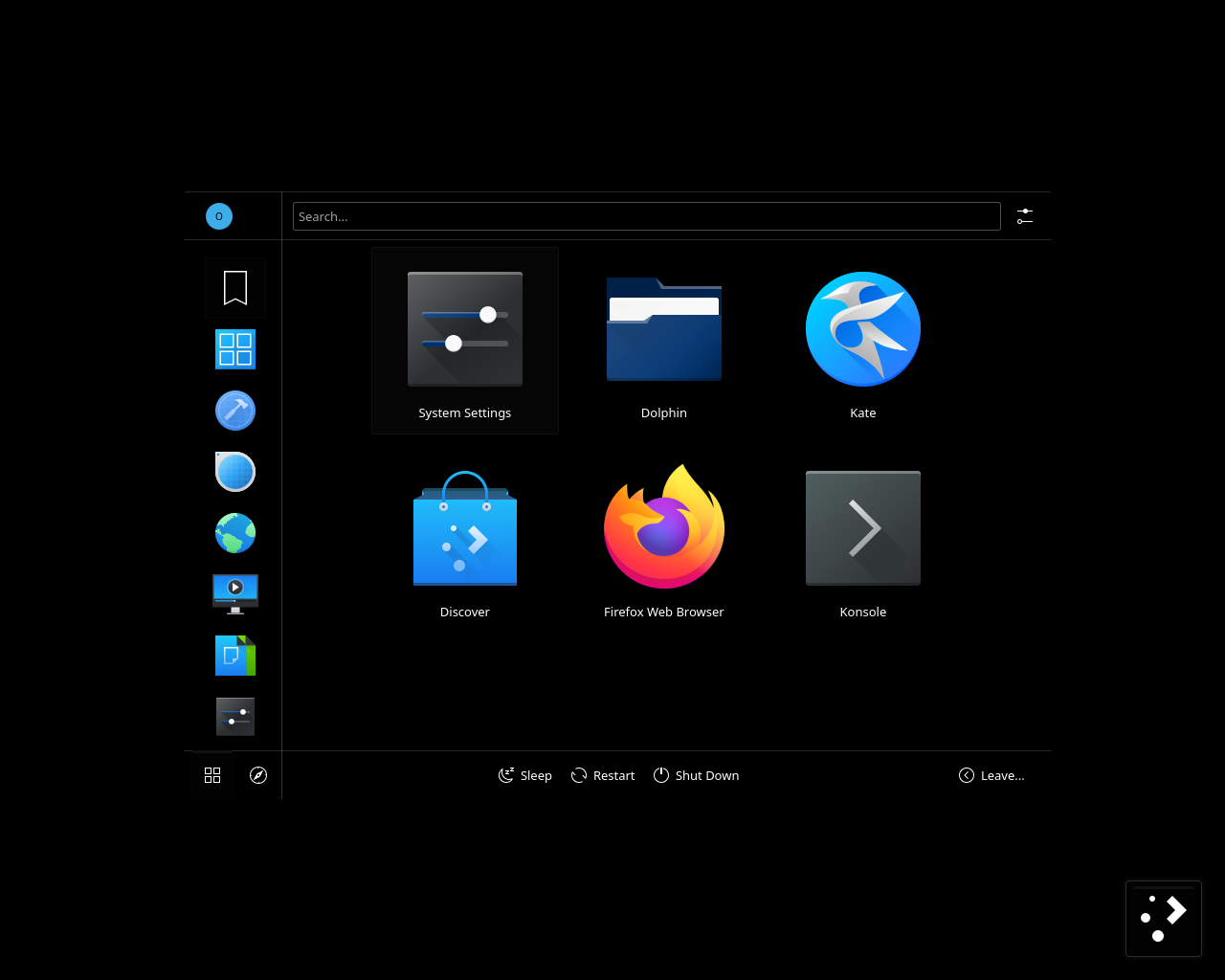Open the Office category in sidebar
Viewport: 1225px width, 980px height.
(235, 656)
